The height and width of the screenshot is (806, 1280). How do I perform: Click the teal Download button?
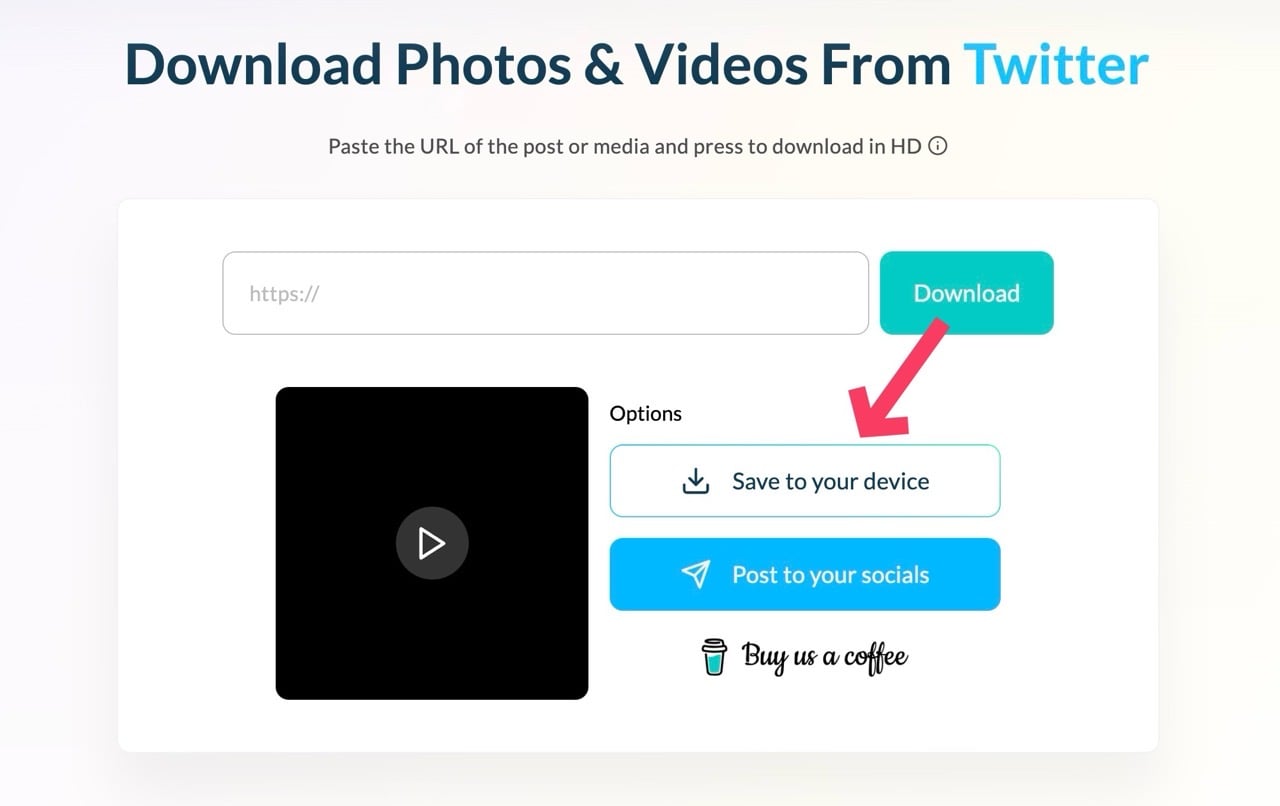point(966,293)
